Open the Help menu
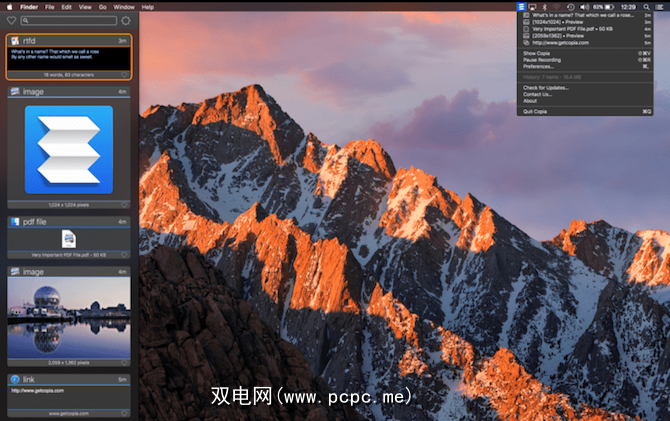 147,7
